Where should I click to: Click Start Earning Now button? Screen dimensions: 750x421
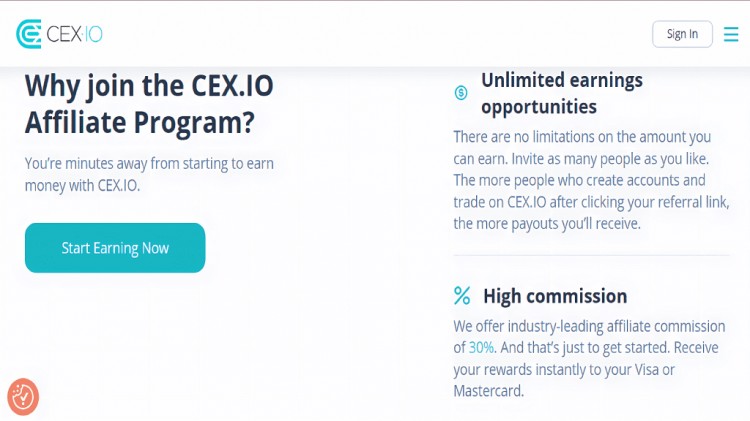tap(115, 248)
